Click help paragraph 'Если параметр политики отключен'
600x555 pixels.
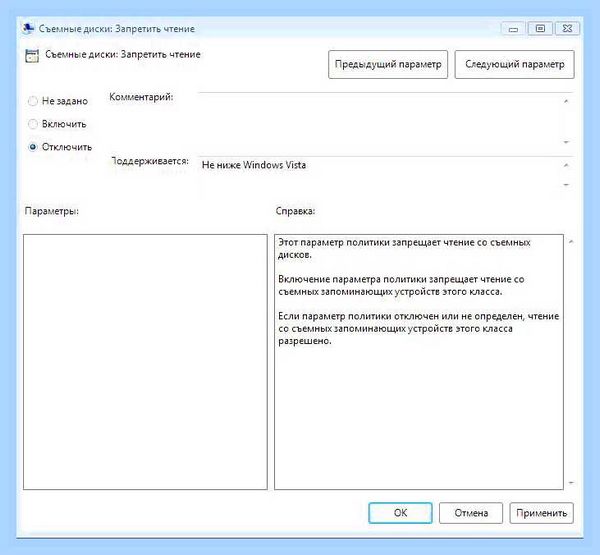pos(419,328)
